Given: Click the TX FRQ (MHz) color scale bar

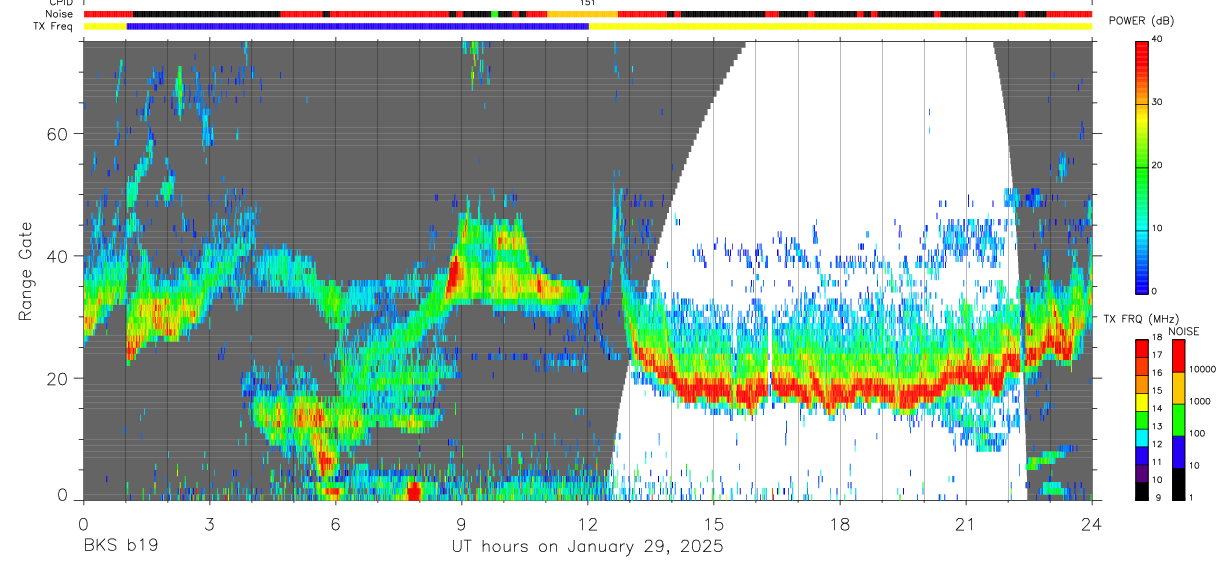Looking at the screenshot, I should [x=1142, y=418].
